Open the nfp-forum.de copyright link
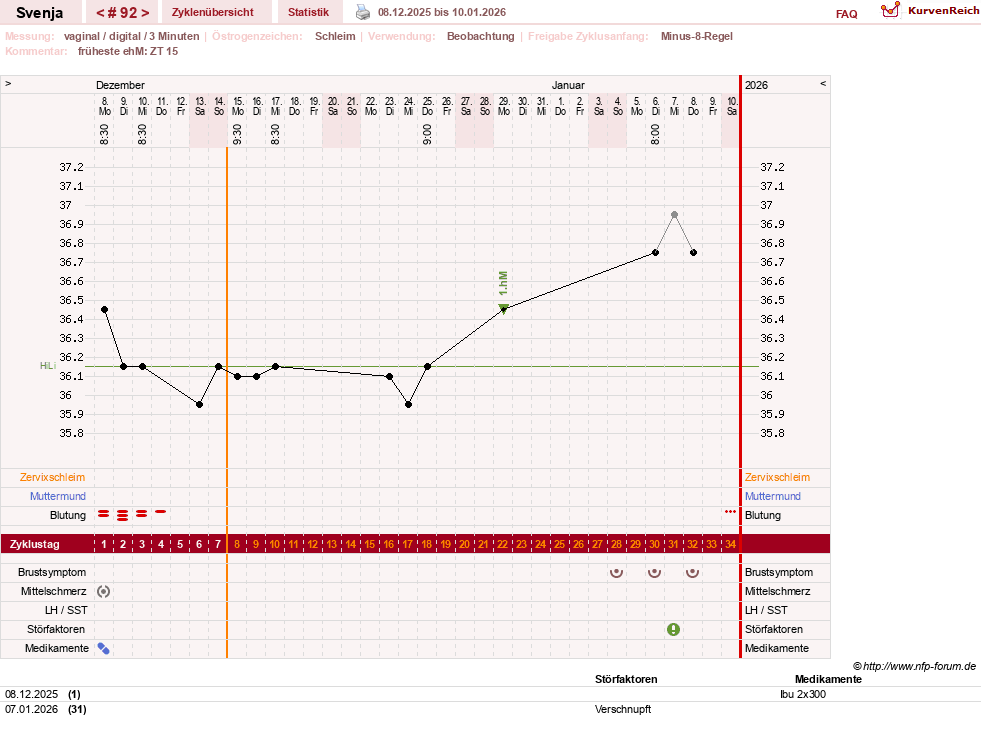981x738 pixels. (914, 666)
